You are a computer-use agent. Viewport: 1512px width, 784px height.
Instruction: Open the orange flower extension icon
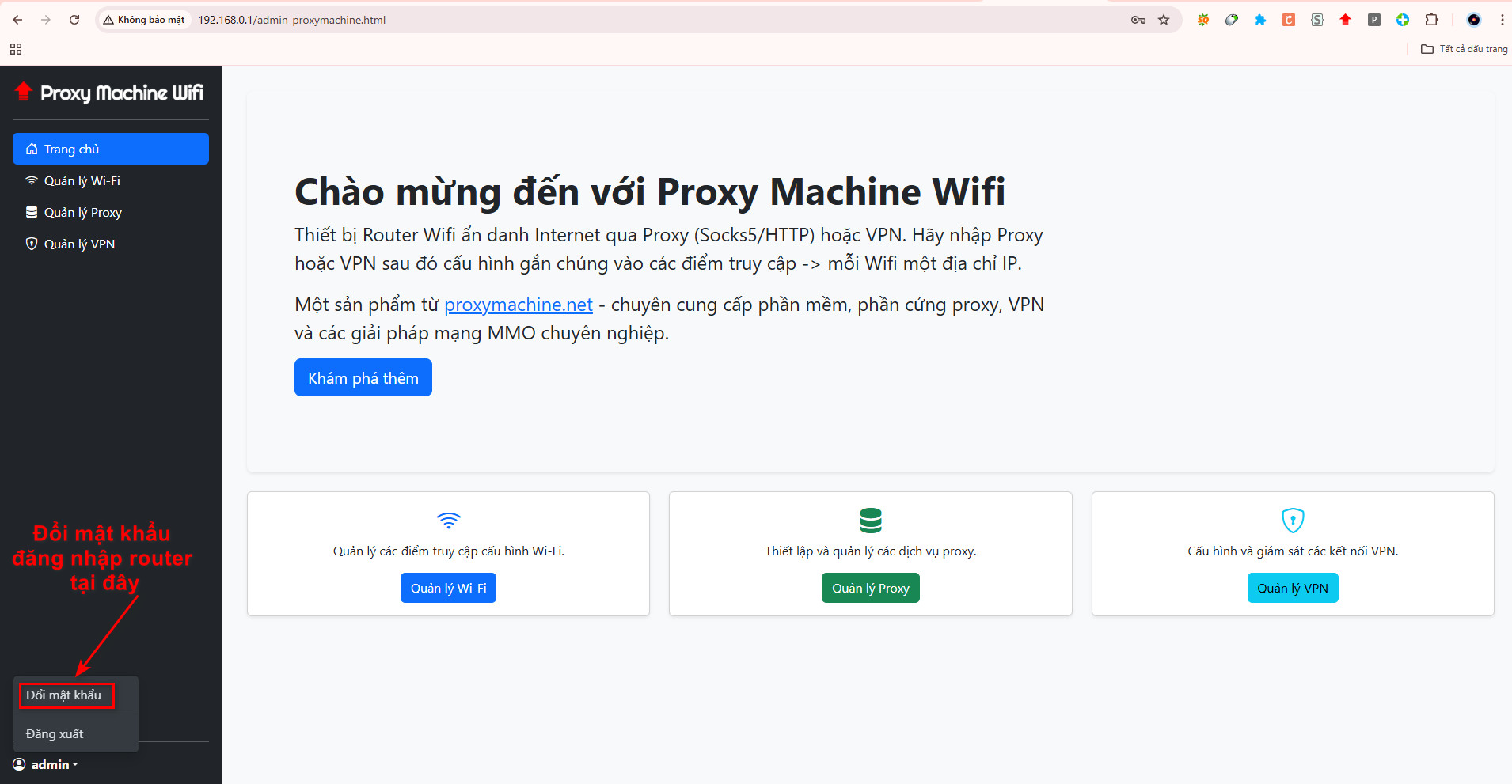tap(1203, 20)
